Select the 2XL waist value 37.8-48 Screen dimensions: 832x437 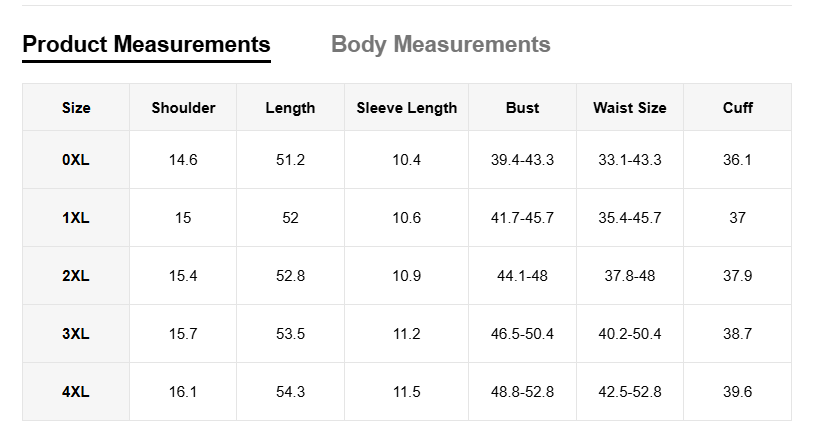[629, 276]
